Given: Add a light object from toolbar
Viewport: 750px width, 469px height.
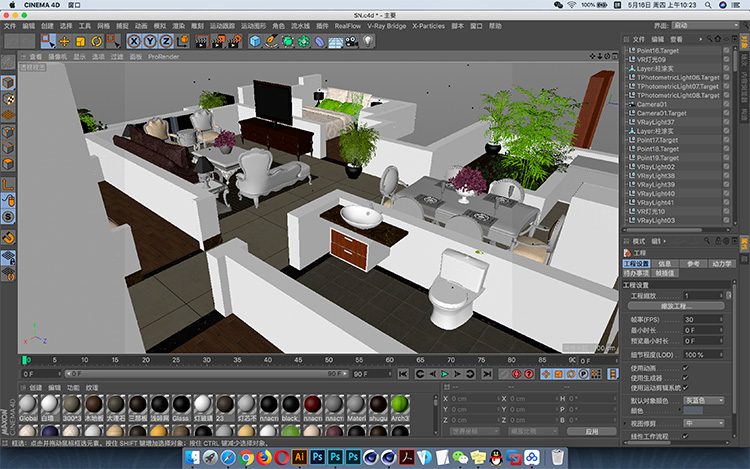Looking at the screenshot, I should (367, 42).
